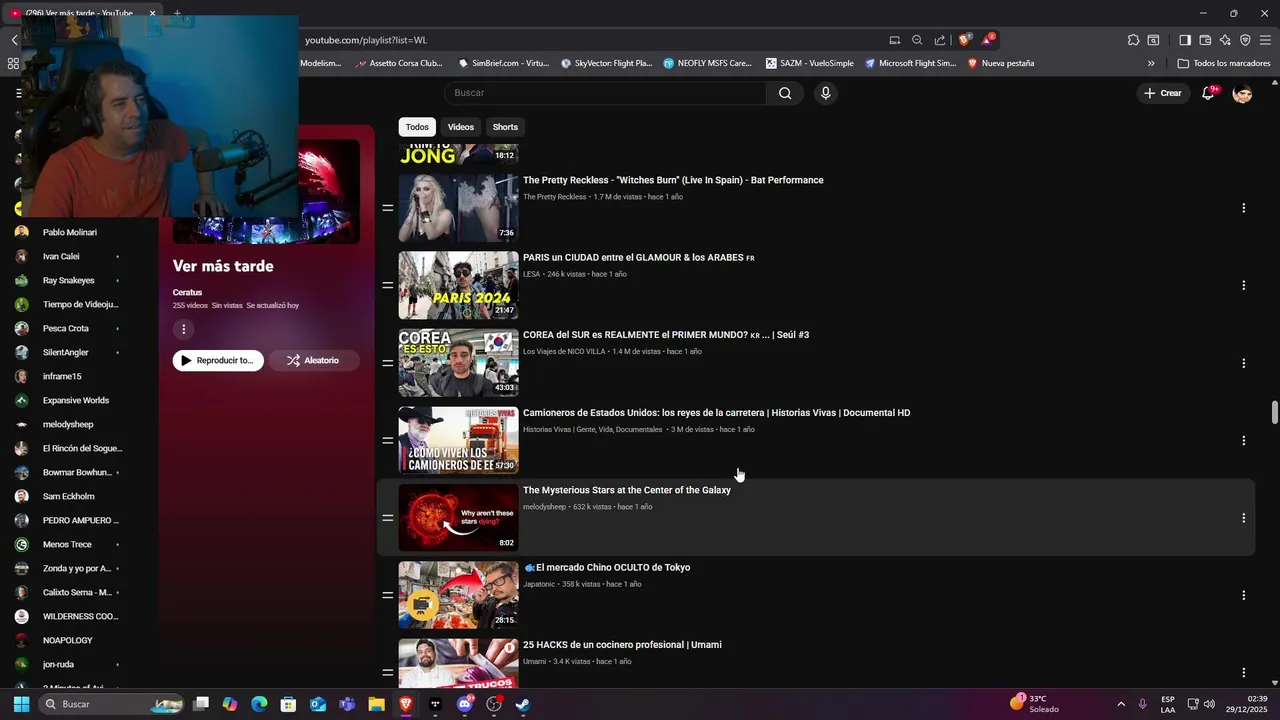Click the Windows Start button

(x=21, y=704)
